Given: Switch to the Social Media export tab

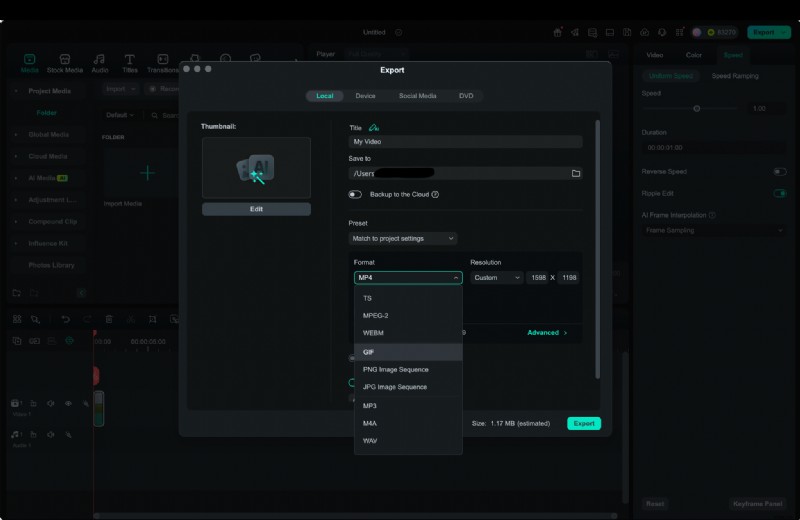Looking at the screenshot, I should coord(417,96).
